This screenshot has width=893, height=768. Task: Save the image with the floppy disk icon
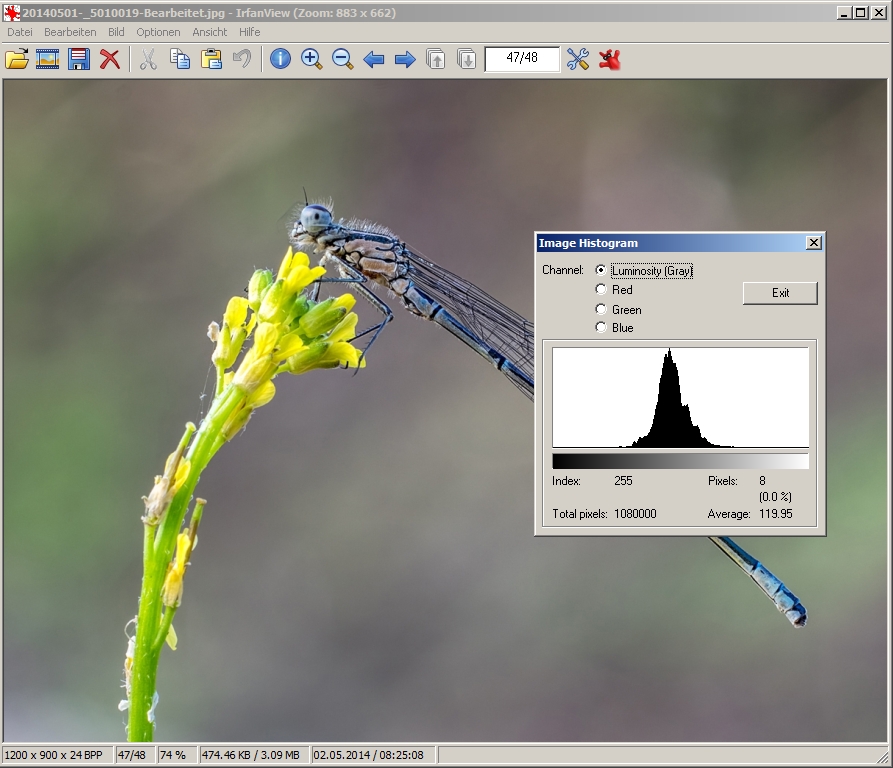coord(79,59)
